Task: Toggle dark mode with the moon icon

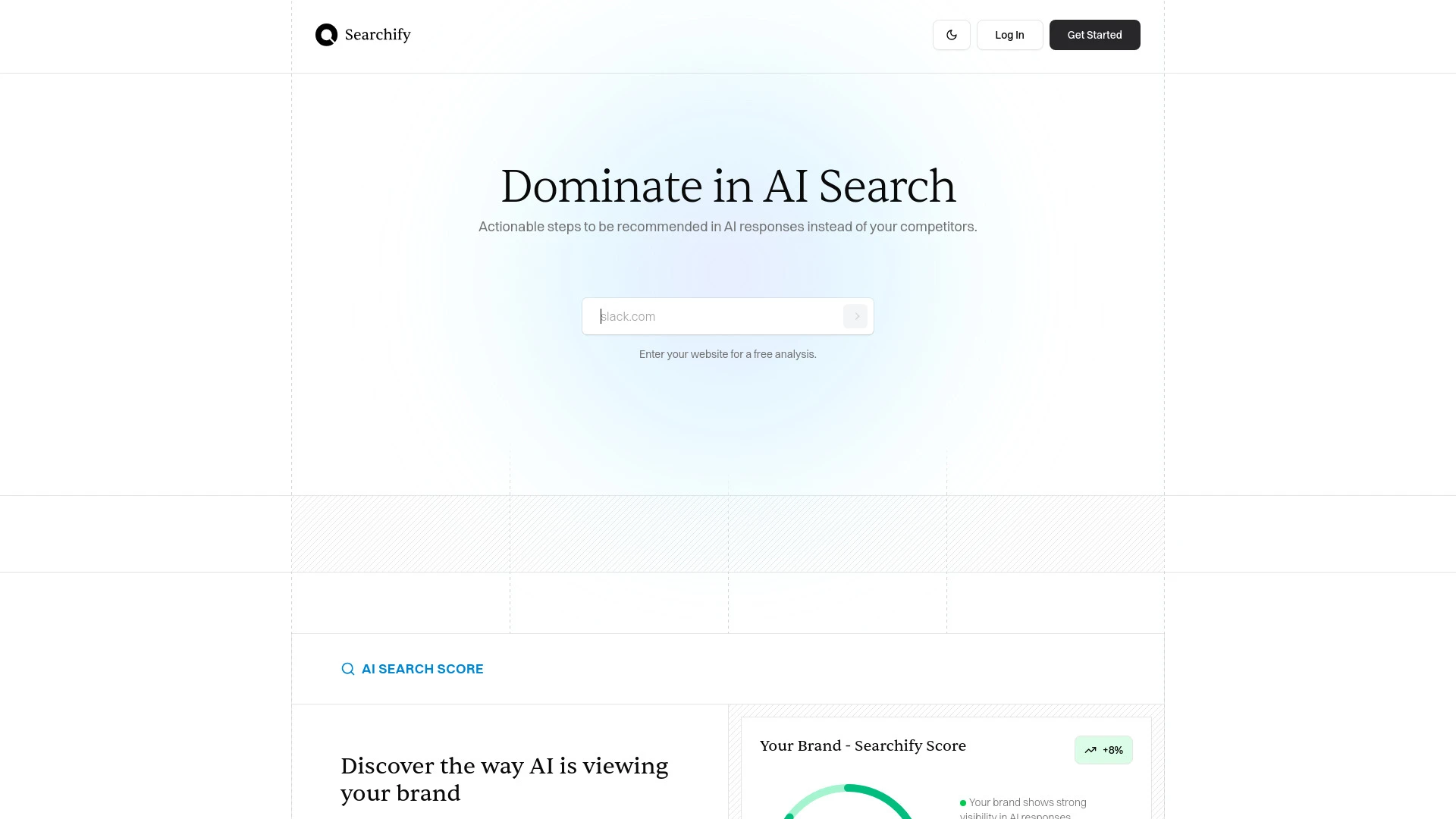Action: click(951, 35)
